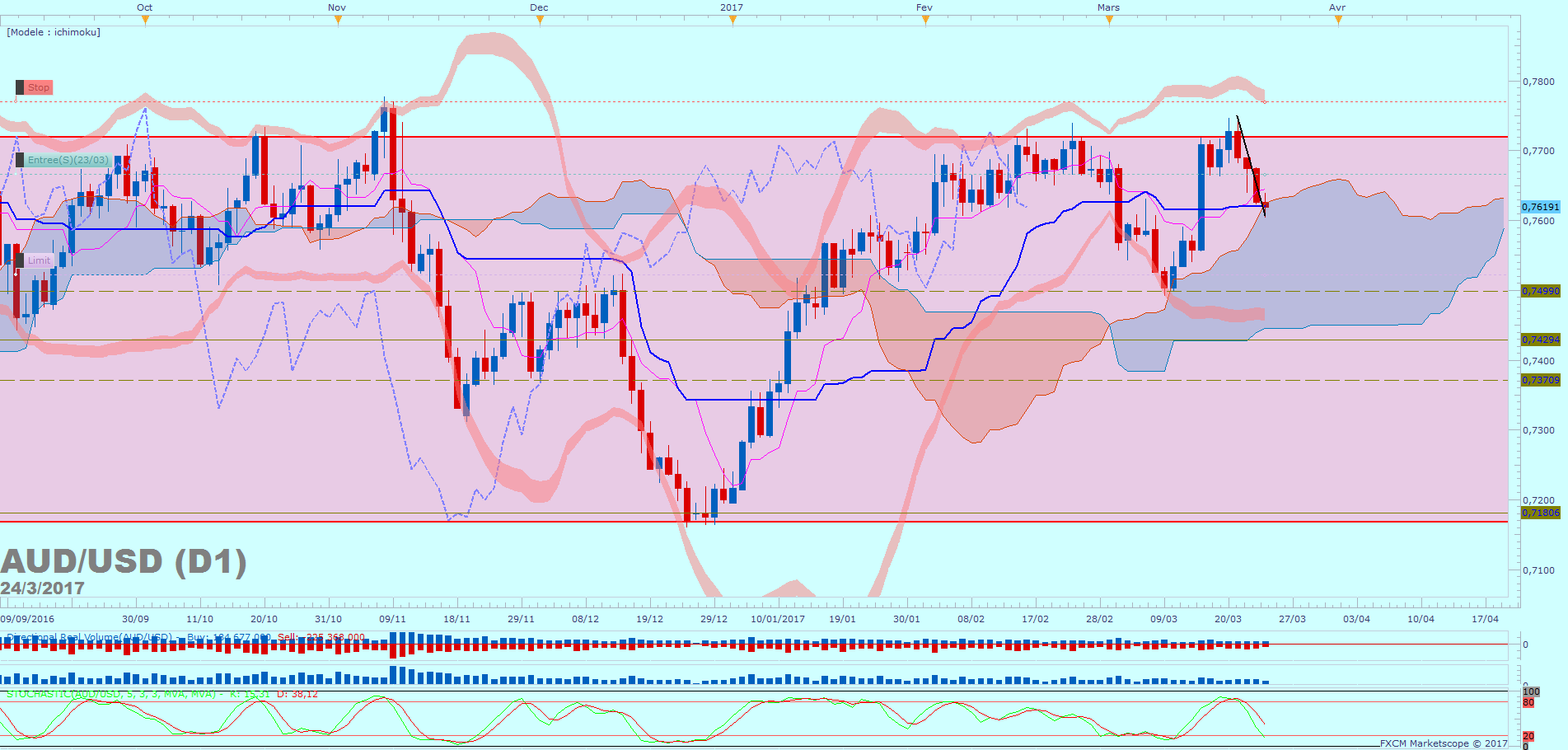
Task: Click the 0,7400 price axis label
Action: 1538,361
